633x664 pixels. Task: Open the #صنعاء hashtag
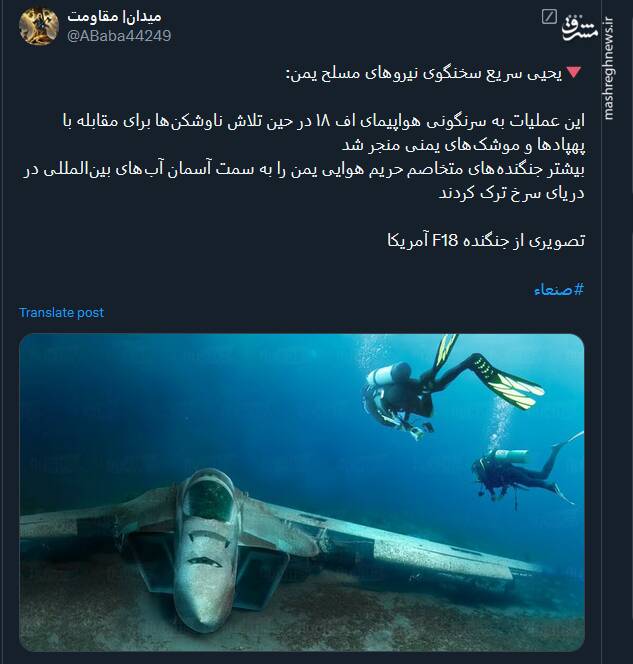559,290
